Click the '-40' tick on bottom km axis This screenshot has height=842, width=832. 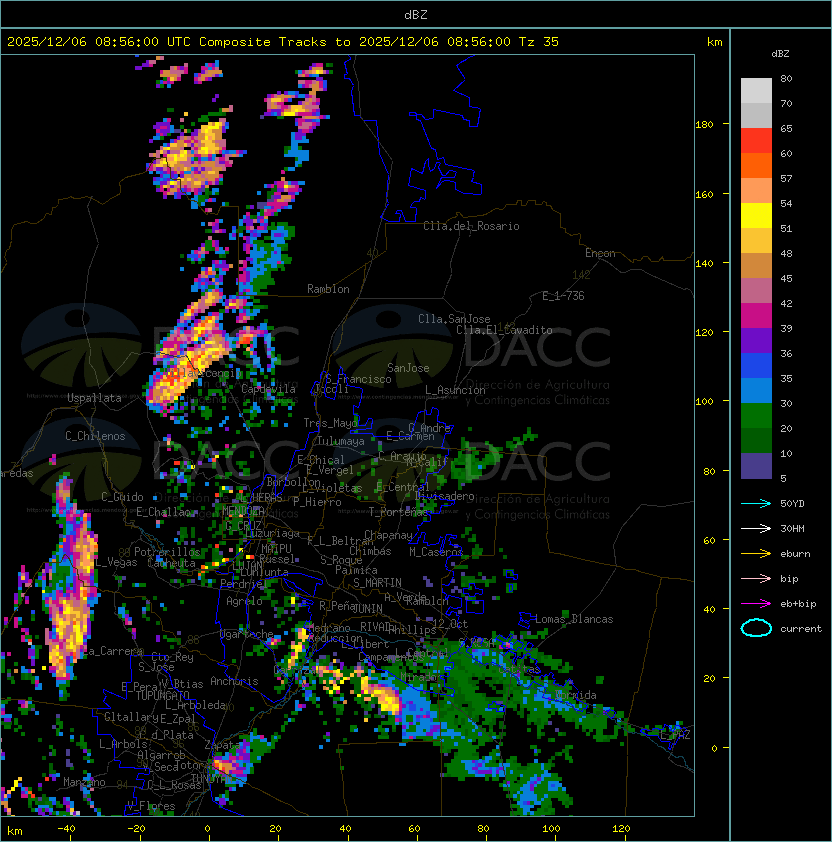66,829
